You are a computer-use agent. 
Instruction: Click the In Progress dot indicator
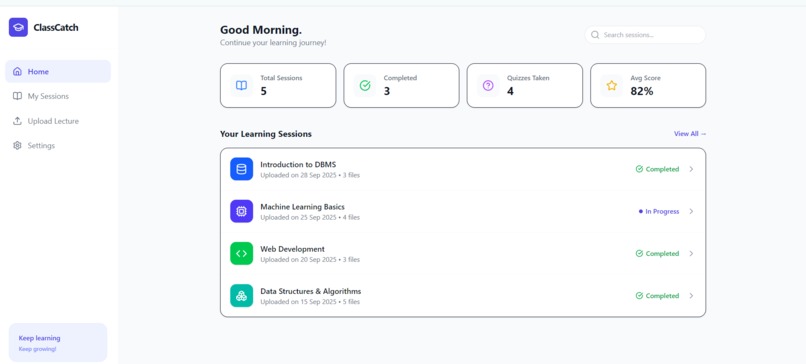pyautogui.click(x=641, y=211)
